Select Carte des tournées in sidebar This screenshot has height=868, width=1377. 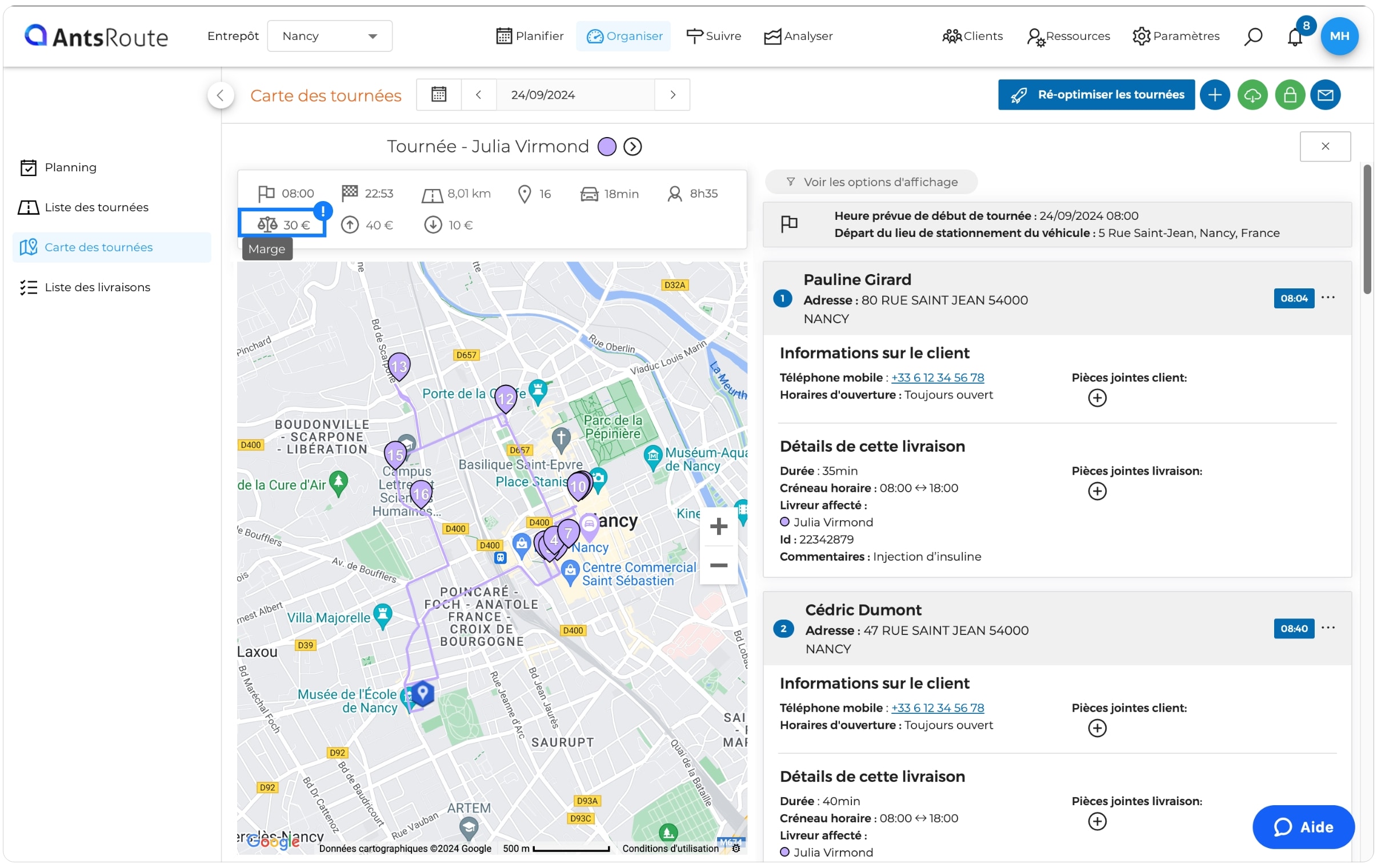pyautogui.click(x=111, y=247)
